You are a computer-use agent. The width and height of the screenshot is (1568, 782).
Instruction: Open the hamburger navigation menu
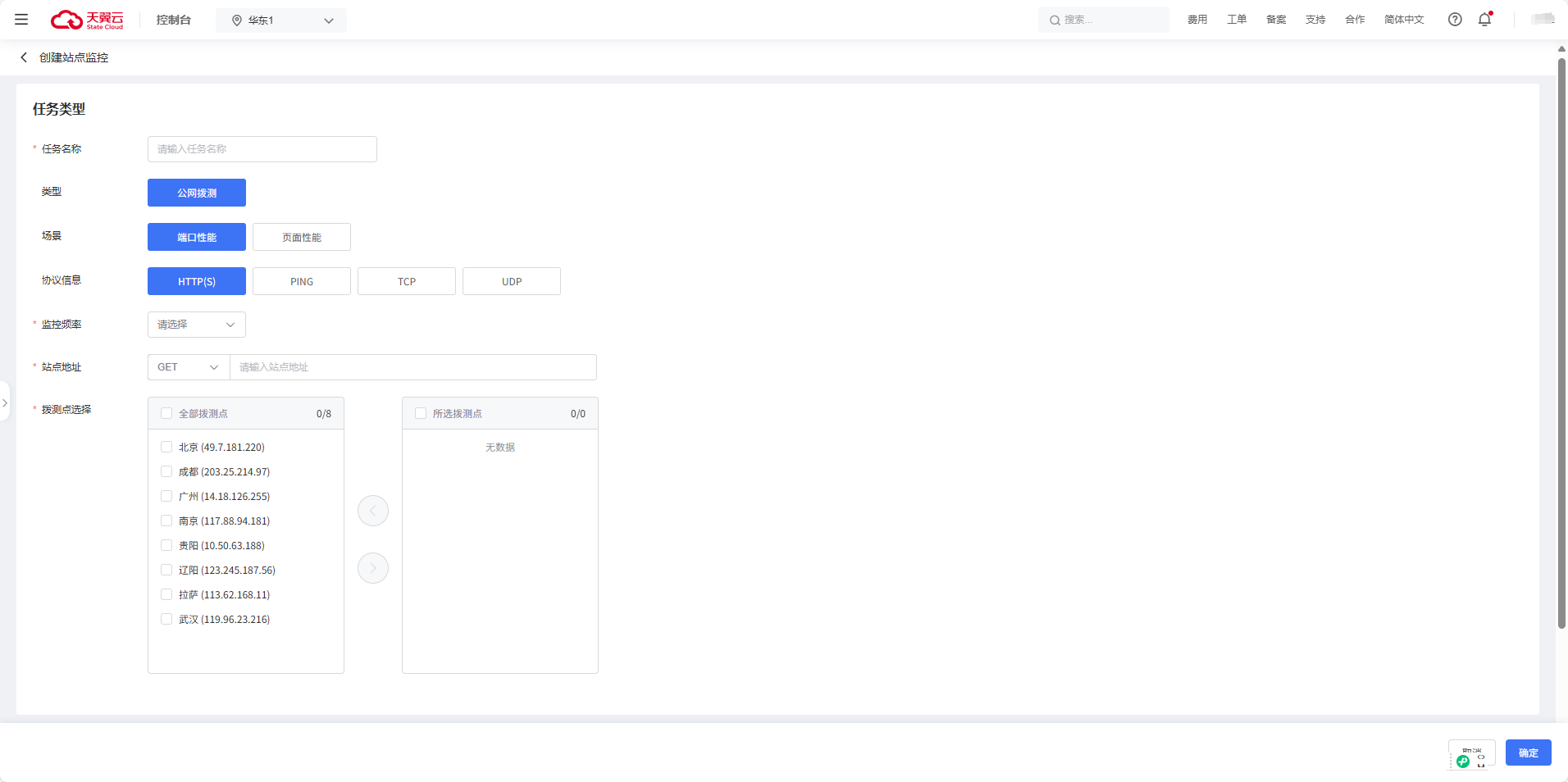pos(21,20)
